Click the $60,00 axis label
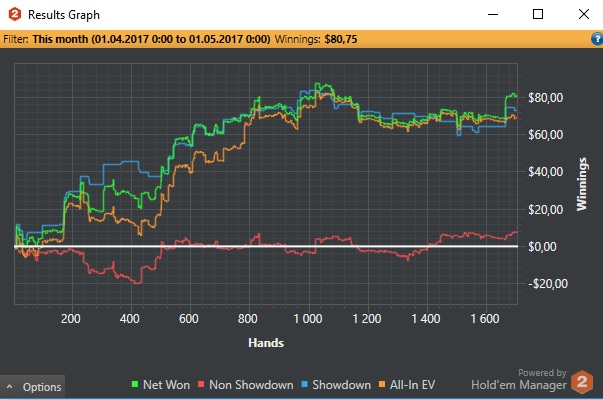 click(545, 135)
